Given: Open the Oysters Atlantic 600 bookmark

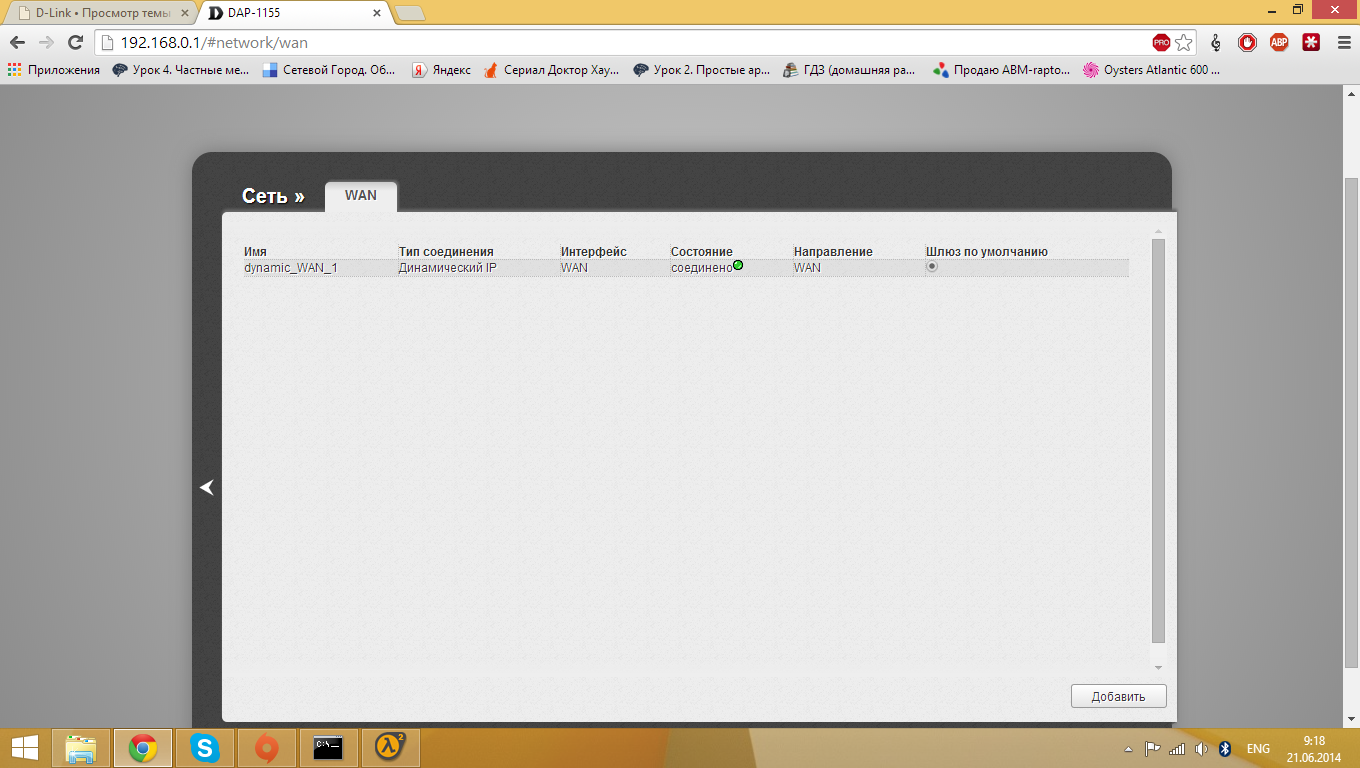Looking at the screenshot, I should tap(1152, 70).
